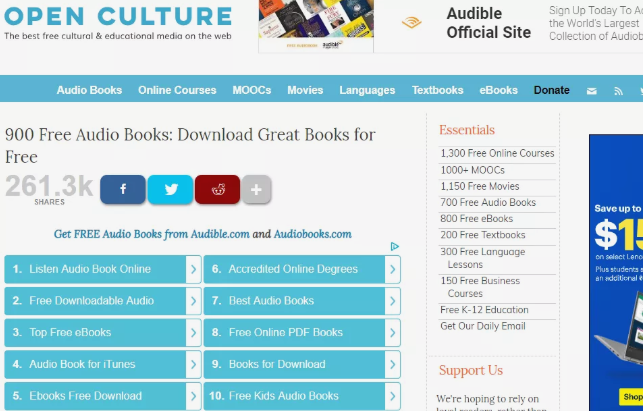Viewport: 643px width, 411px height.
Task: Open Textbooks navigation item
Action: click(x=438, y=90)
